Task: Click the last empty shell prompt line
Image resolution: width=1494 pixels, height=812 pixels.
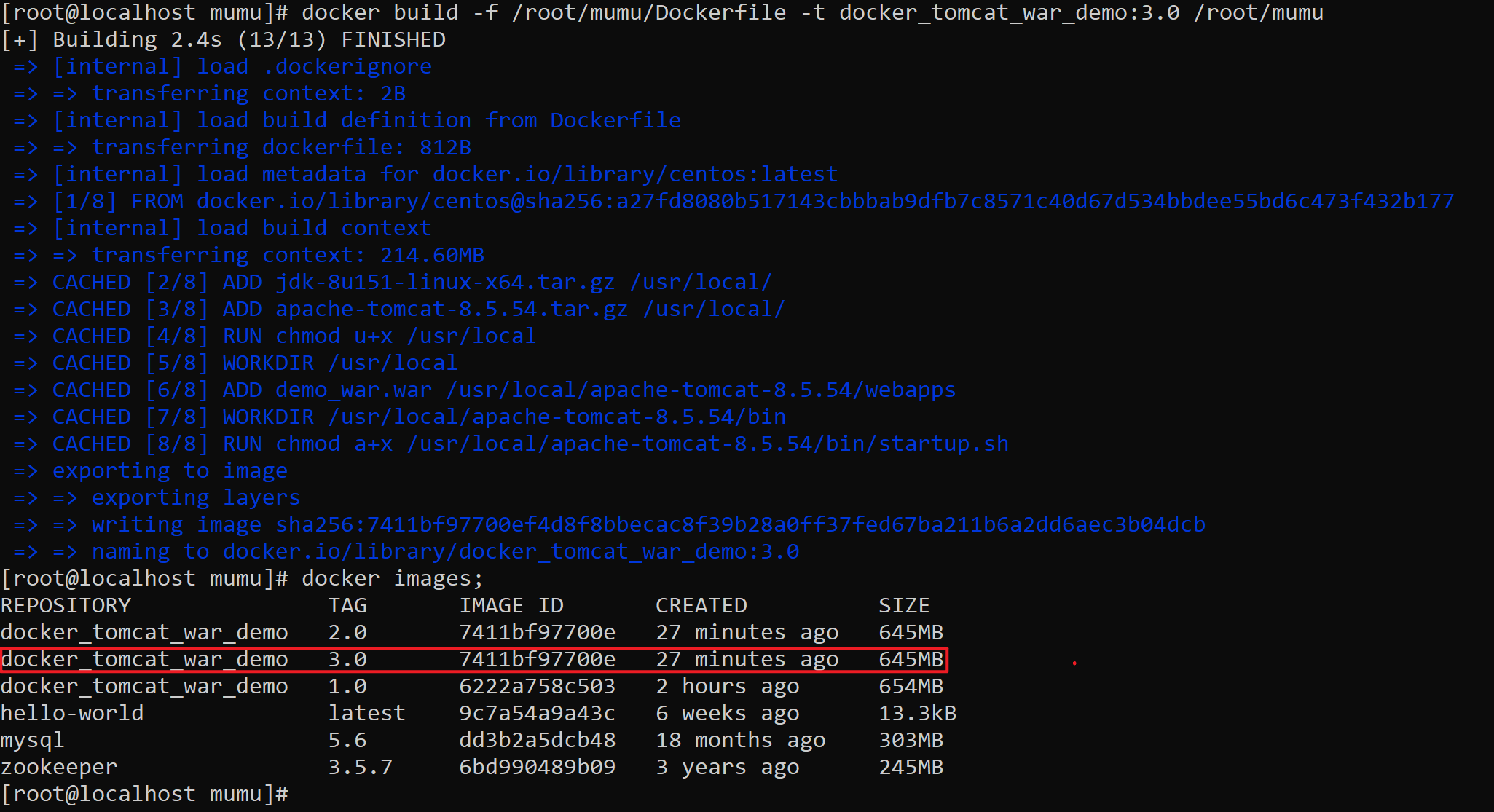Action: tap(144, 795)
